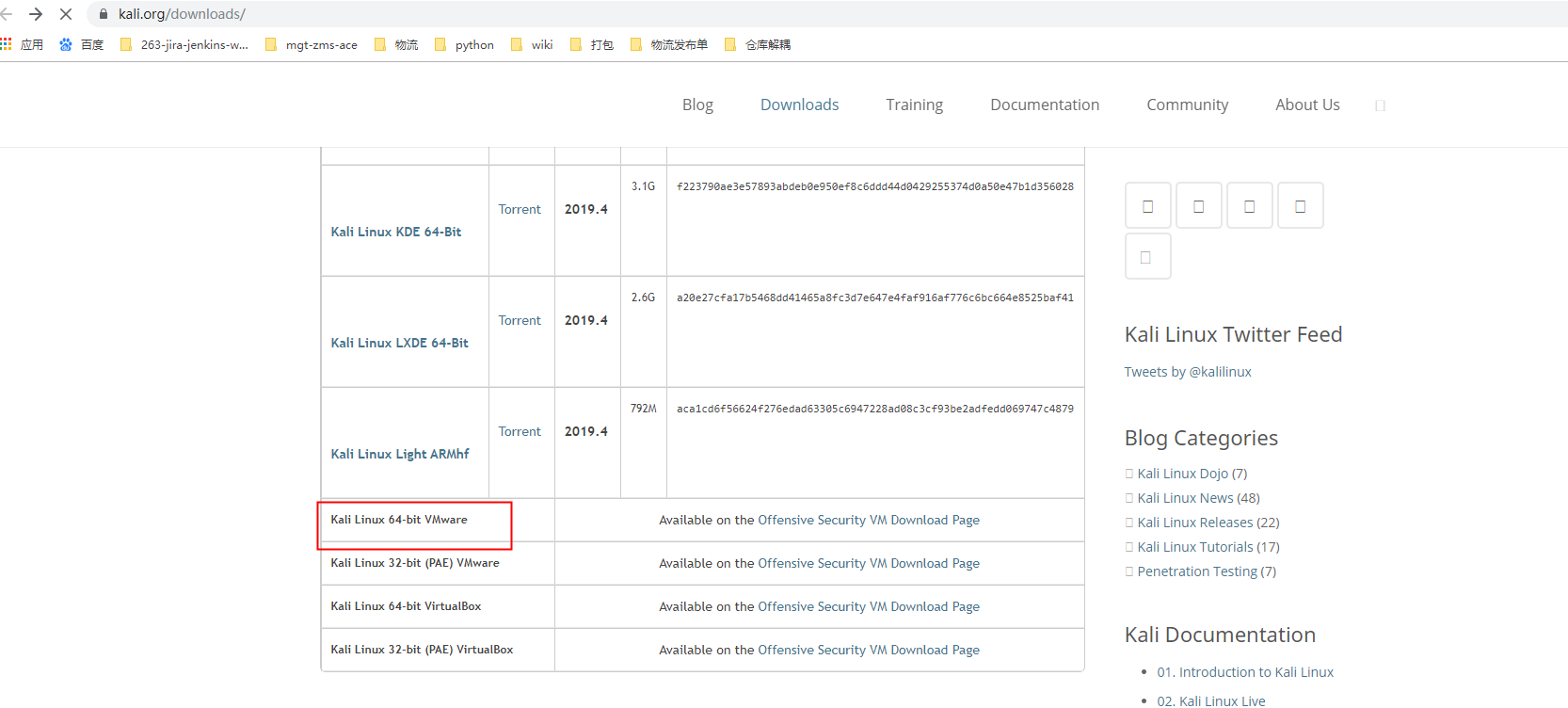Open the mgt-zms-ace bookmark folder

coord(312,44)
